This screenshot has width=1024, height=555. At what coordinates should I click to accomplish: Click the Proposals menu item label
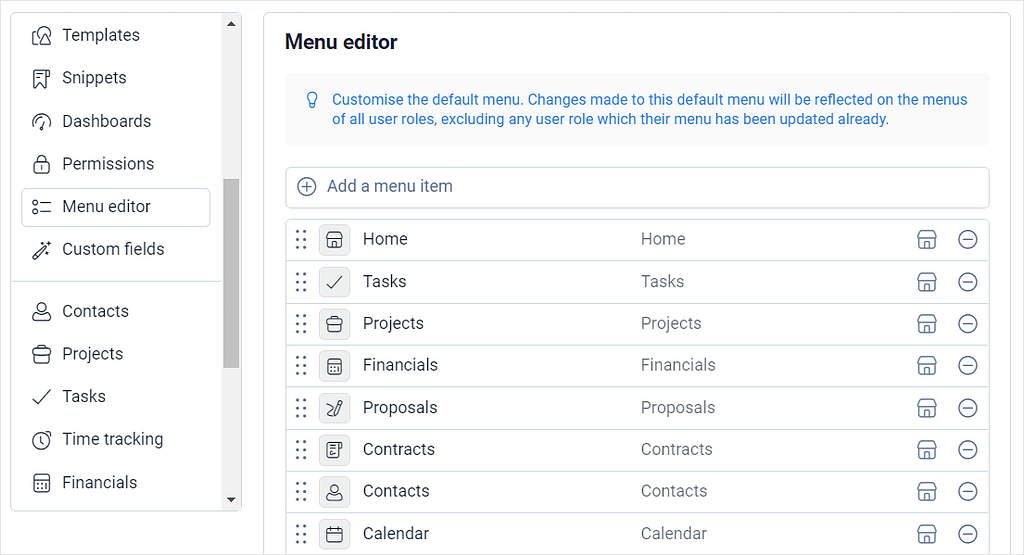(x=400, y=407)
